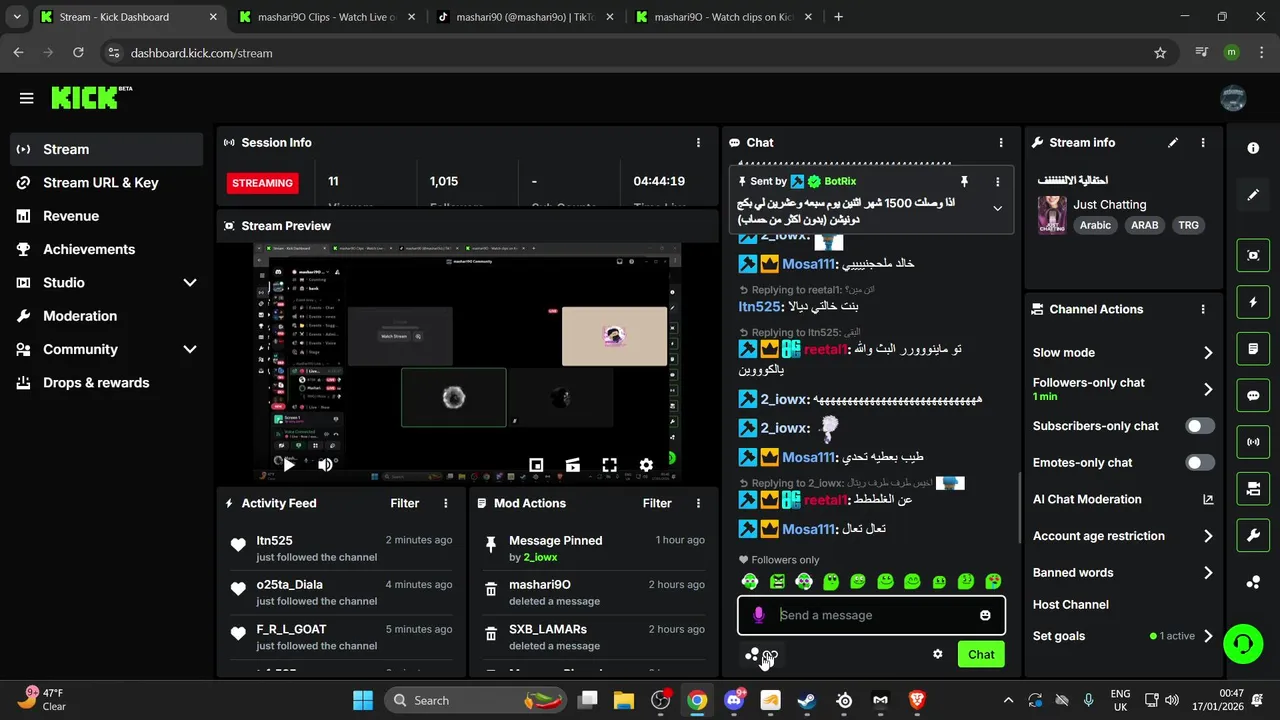
Task: Open the profile avatar menu
Action: point(1233,98)
